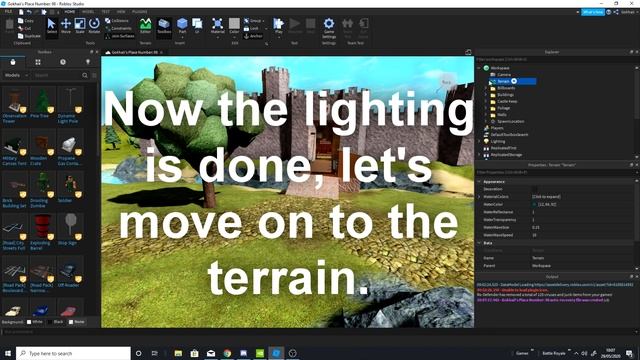
Task: Click the Group button
Action: [254, 20]
